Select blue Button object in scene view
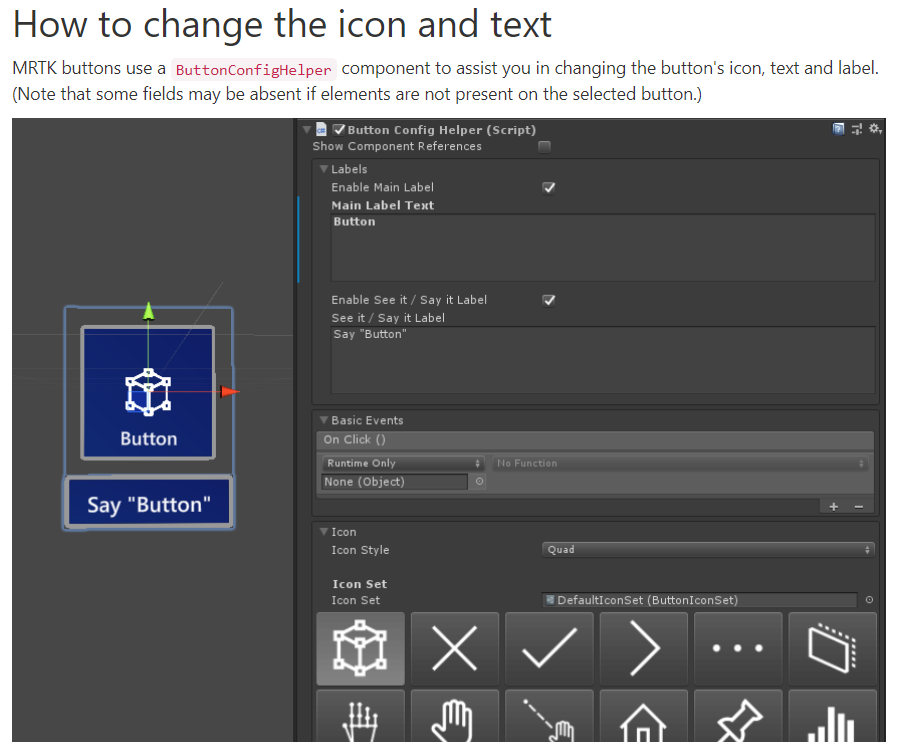This screenshot has height=742, width=899. 148,393
